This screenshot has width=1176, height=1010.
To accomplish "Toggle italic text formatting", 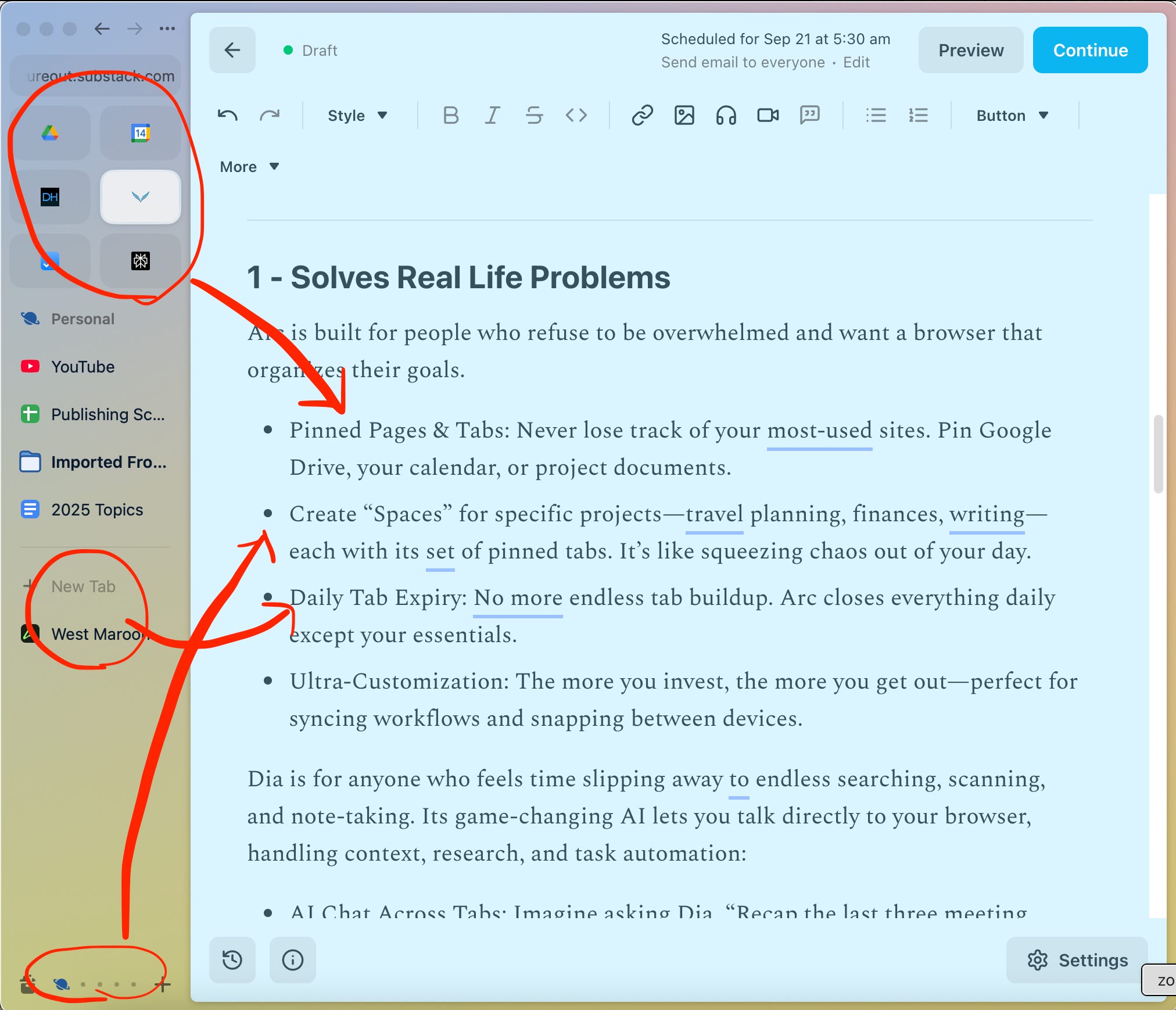I will [x=492, y=116].
